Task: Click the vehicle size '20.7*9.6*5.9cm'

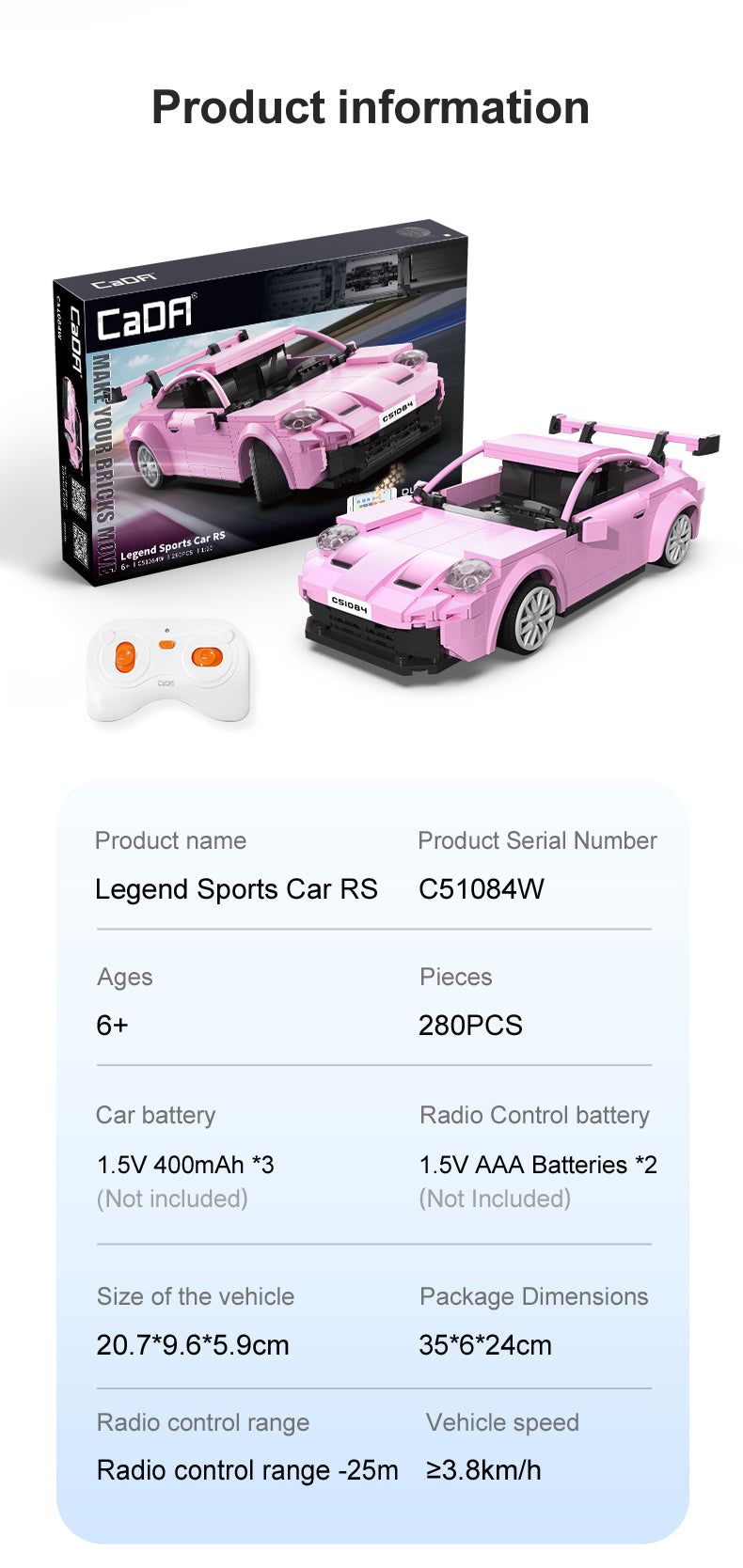Action: [193, 1345]
